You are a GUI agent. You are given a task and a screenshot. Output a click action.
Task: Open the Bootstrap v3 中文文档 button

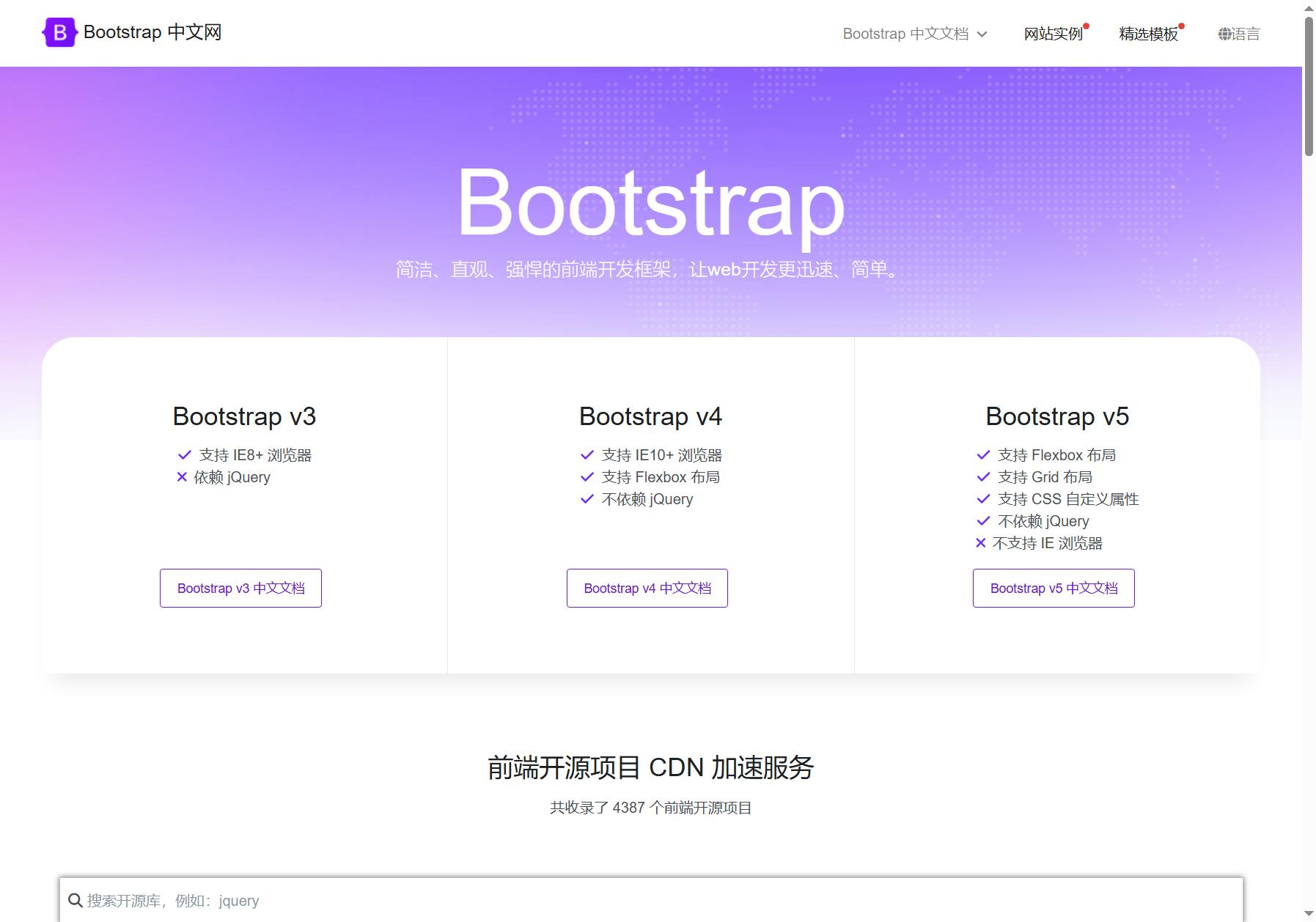click(x=240, y=588)
